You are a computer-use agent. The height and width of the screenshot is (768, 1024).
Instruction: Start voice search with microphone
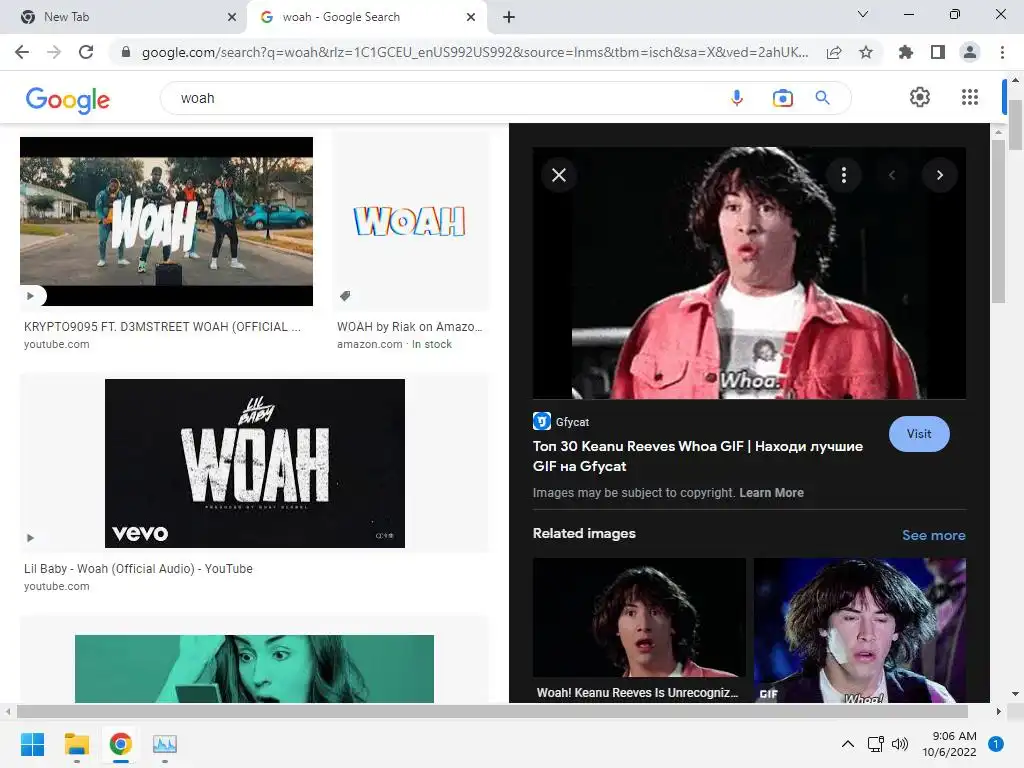point(737,98)
